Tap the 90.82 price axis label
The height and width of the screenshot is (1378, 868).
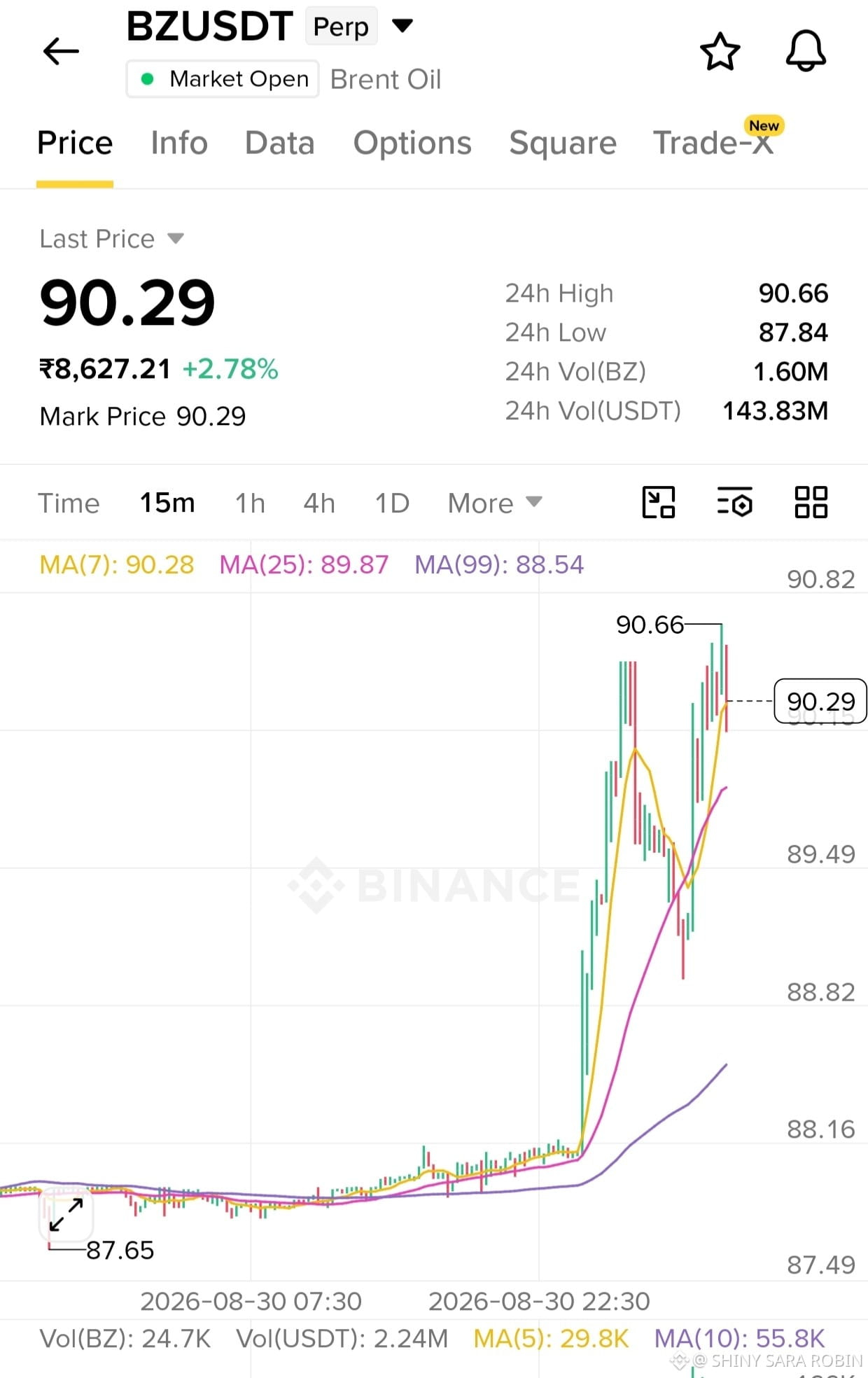pos(820,579)
